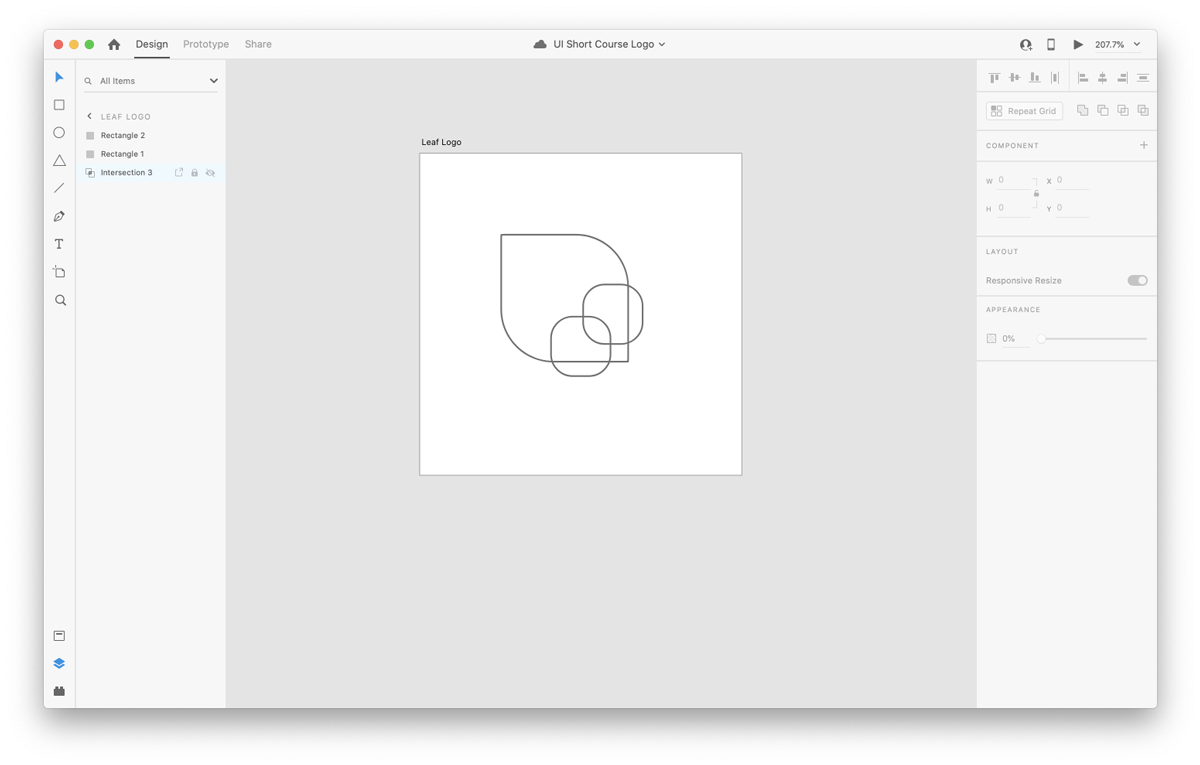Click the layers search magnifier icon

(88, 81)
